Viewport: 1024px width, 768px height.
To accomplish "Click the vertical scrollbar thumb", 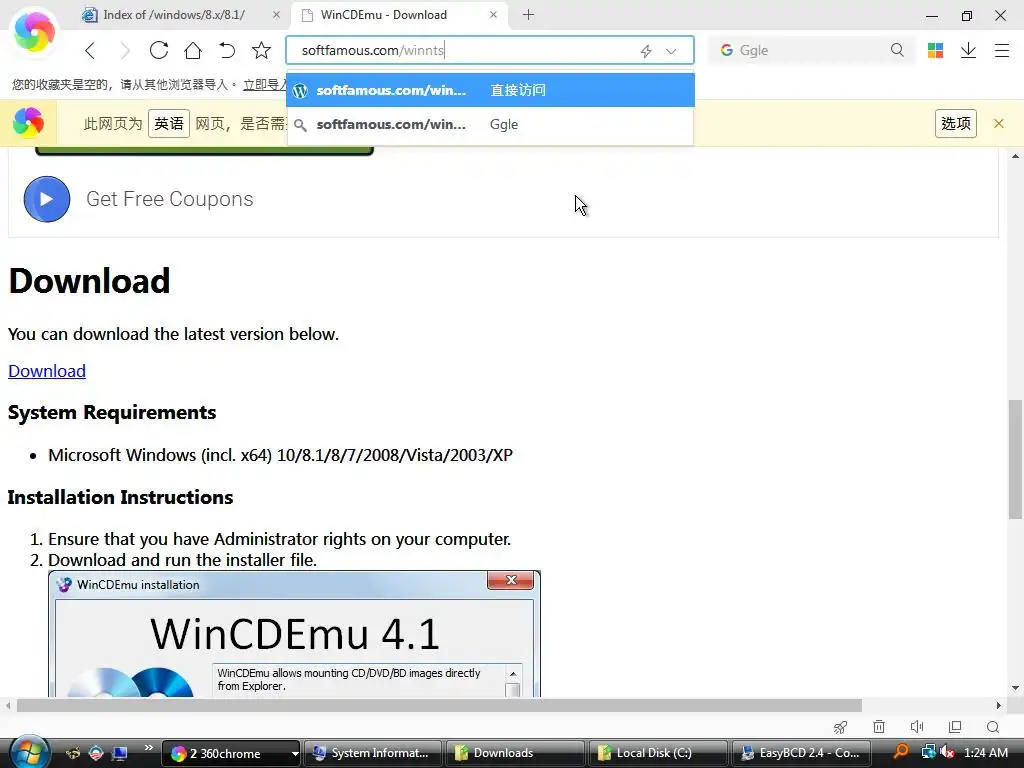I will (1015, 458).
